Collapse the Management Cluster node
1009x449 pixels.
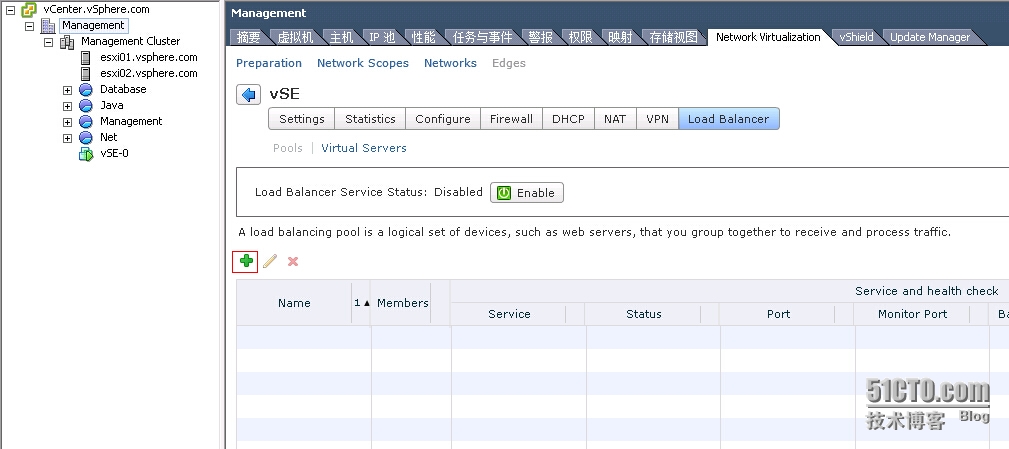pos(48,42)
